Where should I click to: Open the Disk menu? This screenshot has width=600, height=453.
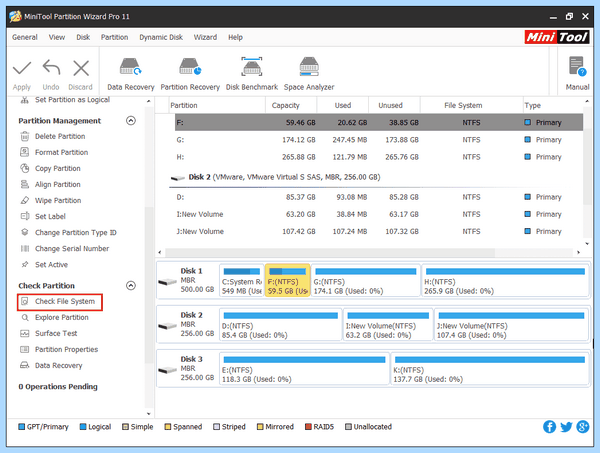click(83, 37)
